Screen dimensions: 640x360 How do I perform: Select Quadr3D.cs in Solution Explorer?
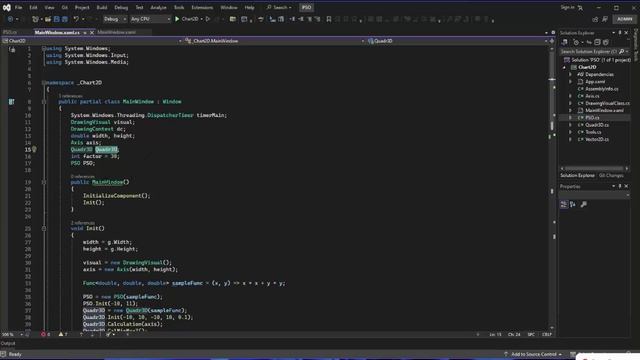(x=597, y=125)
